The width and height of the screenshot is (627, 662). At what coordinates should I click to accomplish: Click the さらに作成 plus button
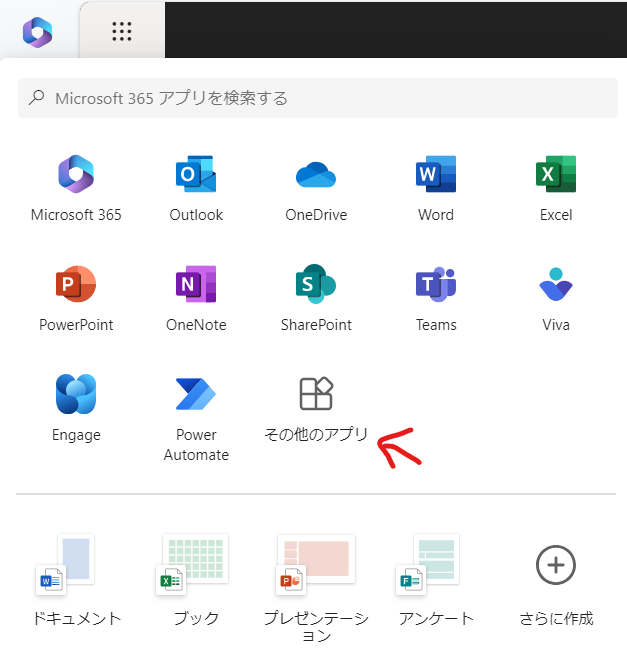[556, 565]
